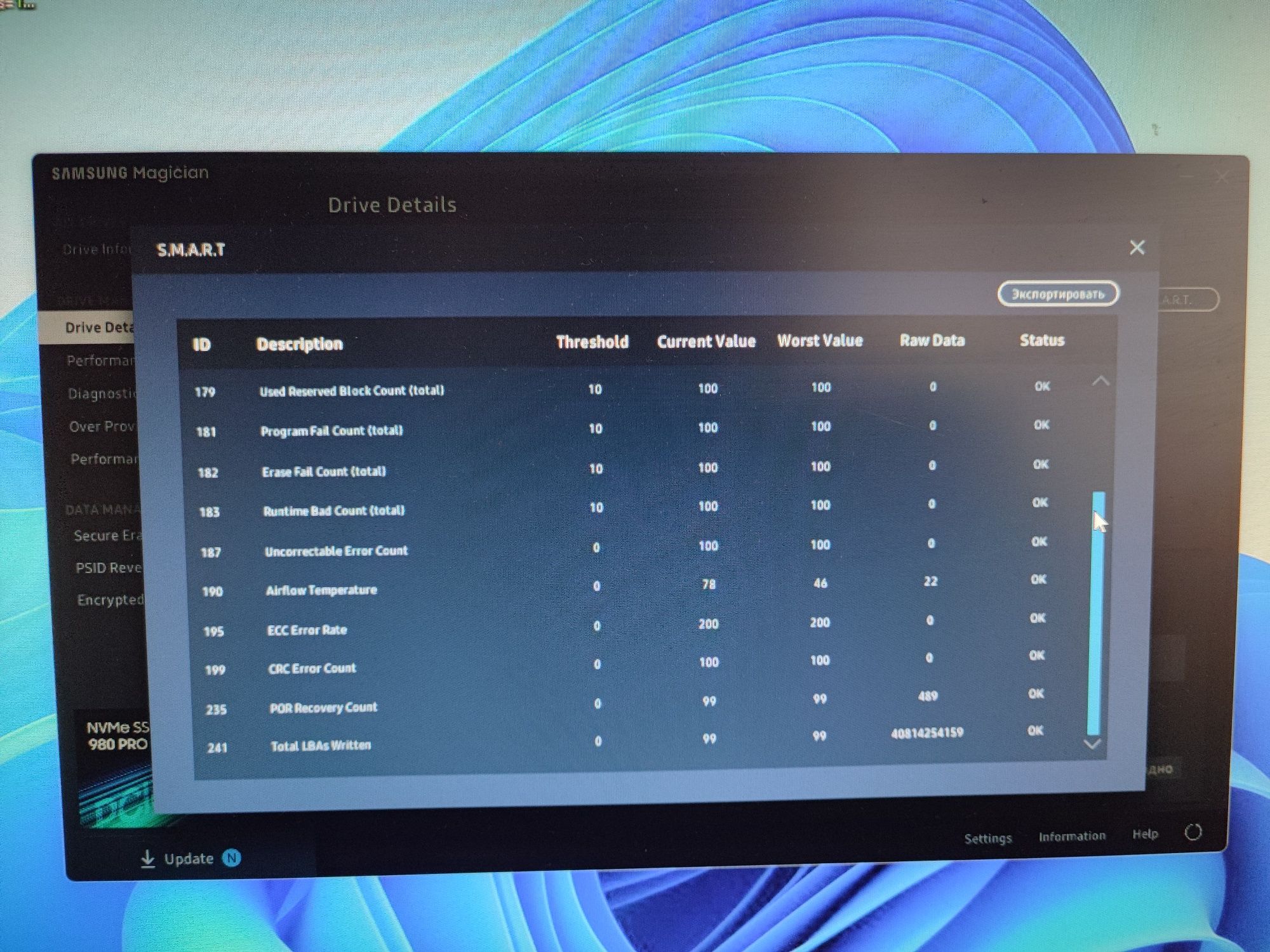Screen dimensions: 1270x952
Task: Click the refresh icon at bottom right
Action: tap(1193, 832)
